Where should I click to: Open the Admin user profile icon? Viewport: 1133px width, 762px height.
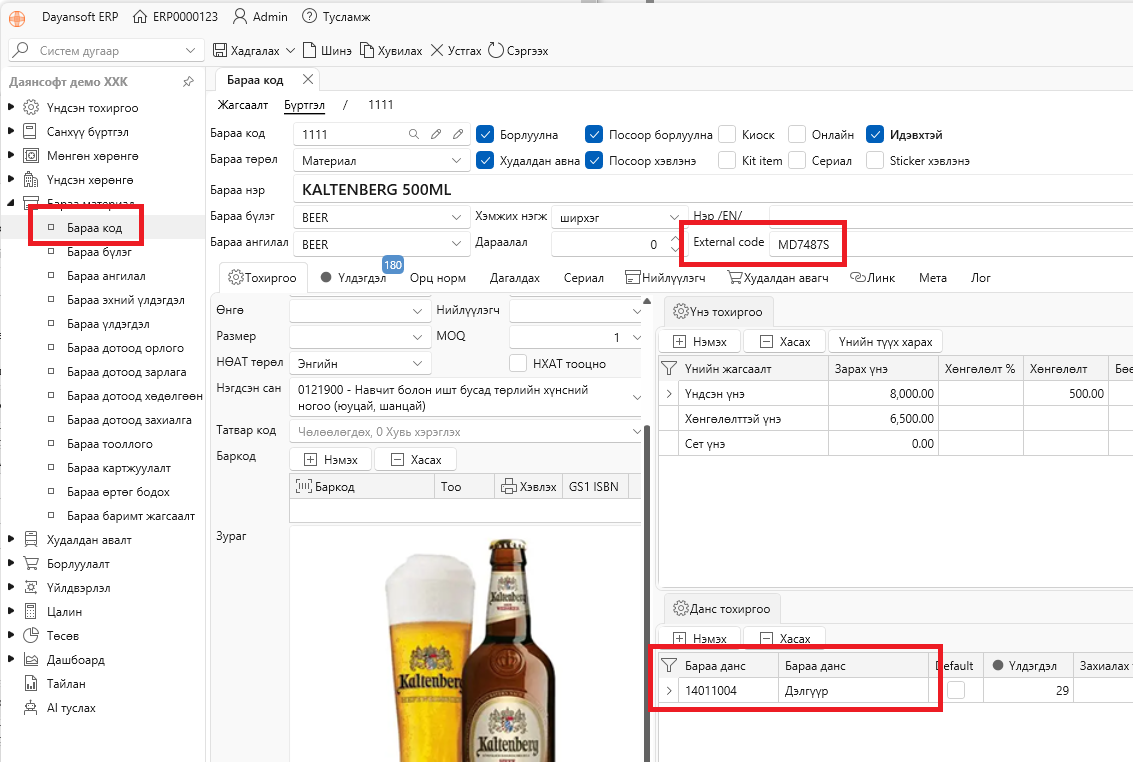pos(239,17)
